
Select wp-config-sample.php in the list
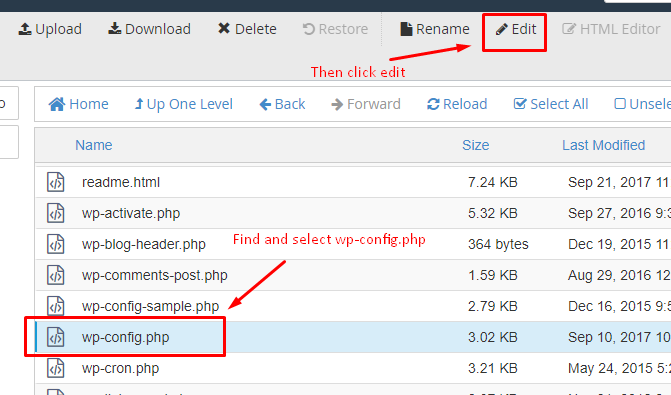tap(353, 306)
